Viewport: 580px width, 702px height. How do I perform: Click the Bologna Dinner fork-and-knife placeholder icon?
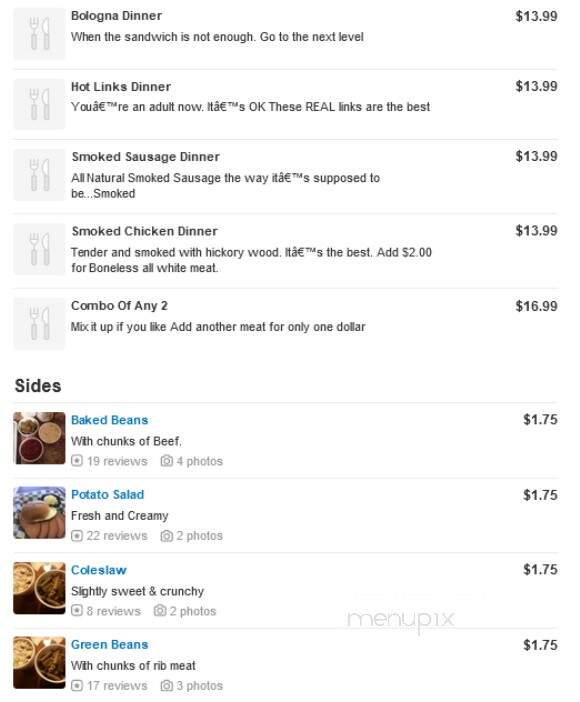[x=39, y=34]
